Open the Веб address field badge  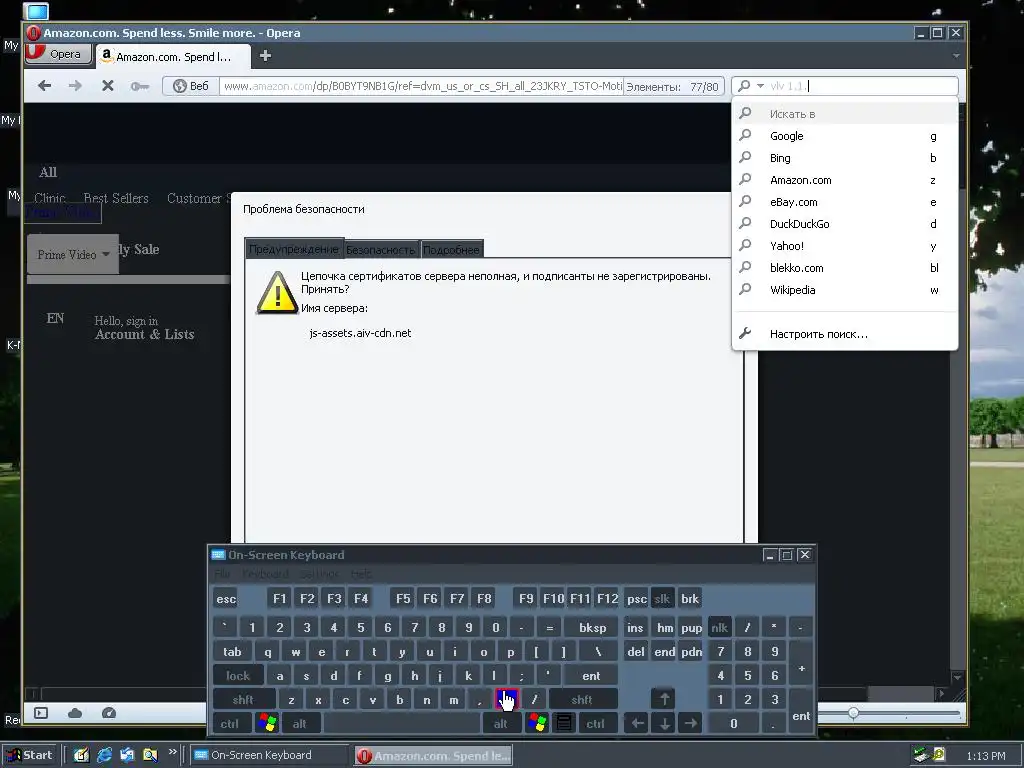(191, 86)
